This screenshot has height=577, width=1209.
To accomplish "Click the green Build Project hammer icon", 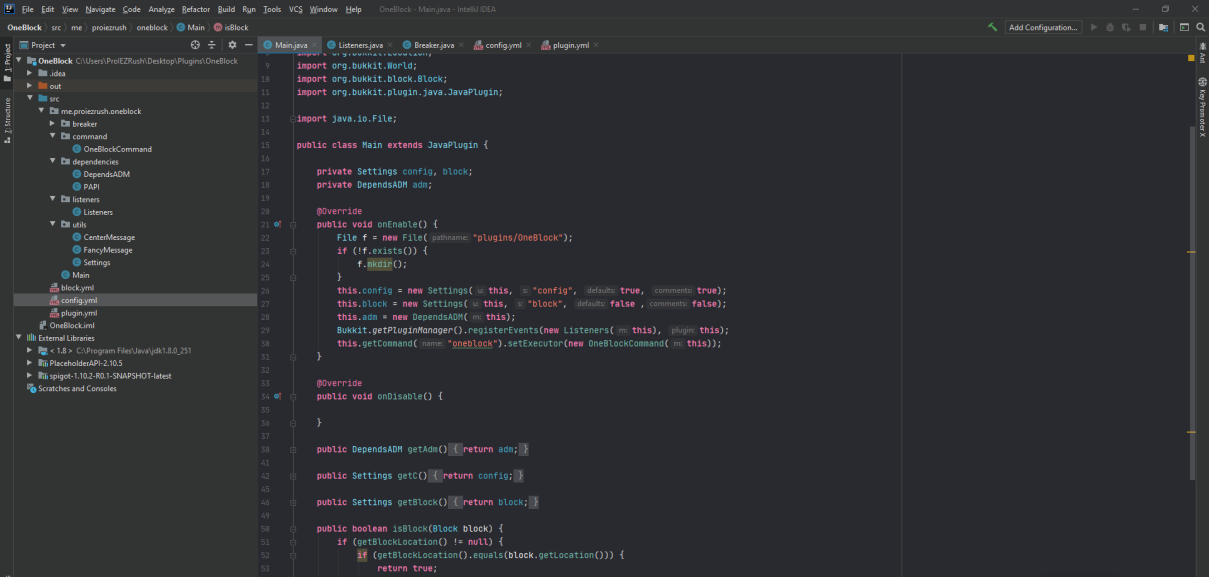I will point(992,27).
